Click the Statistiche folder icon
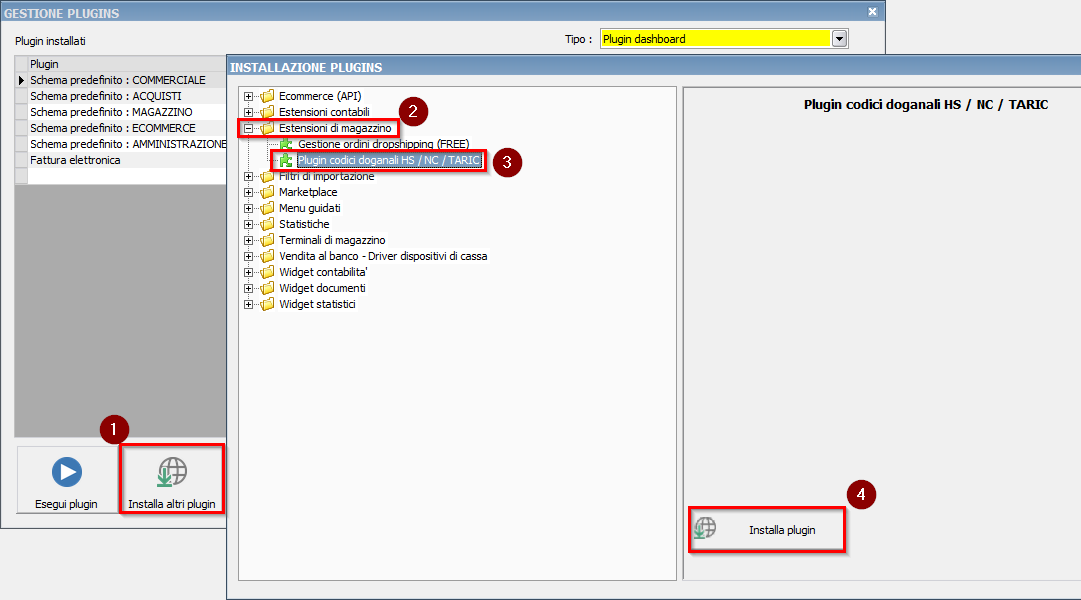This screenshot has height=600, width=1081. point(267,224)
